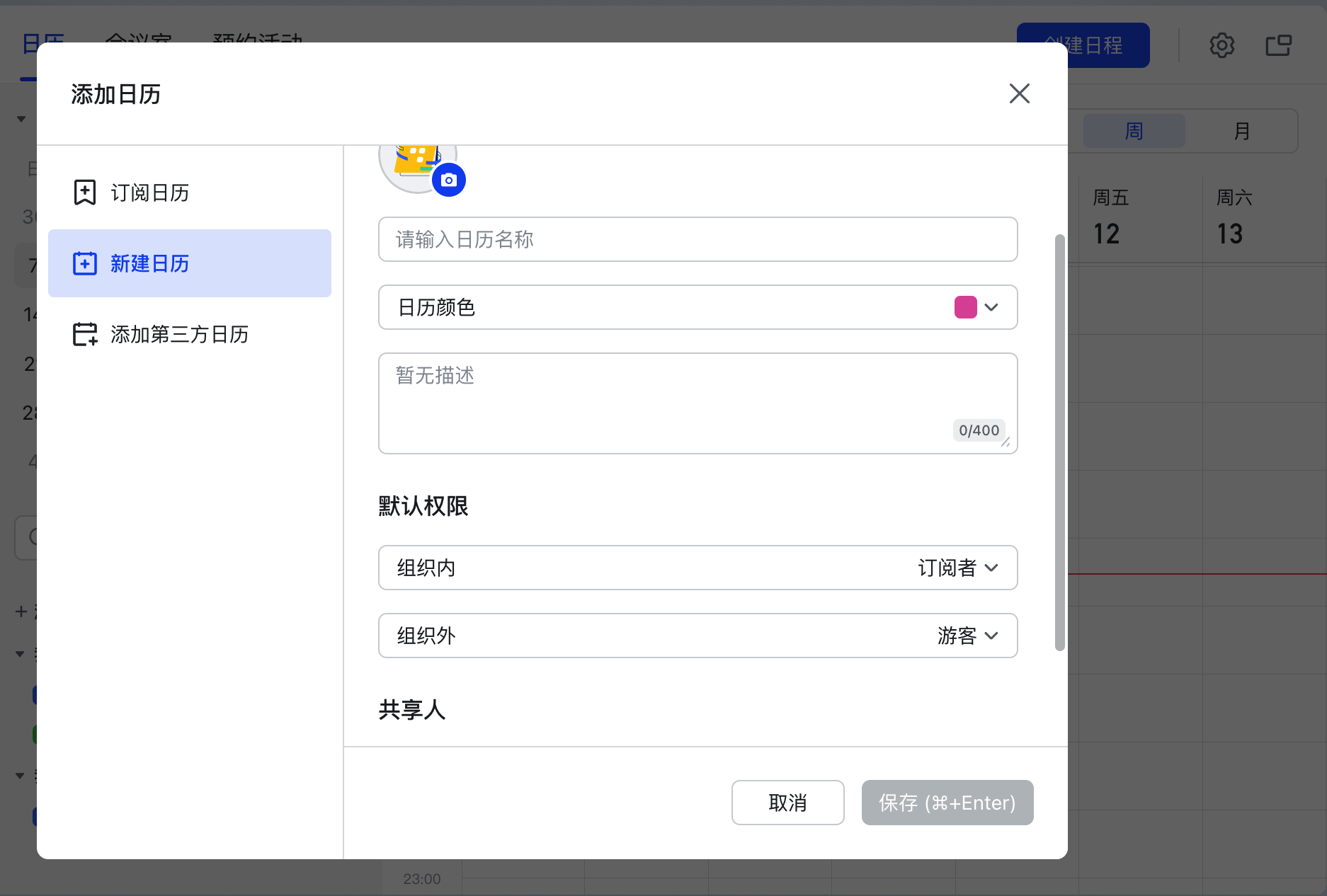Open 日历 tab in background window
Viewport: 1327px width, 896px height.
click(42, 45)
